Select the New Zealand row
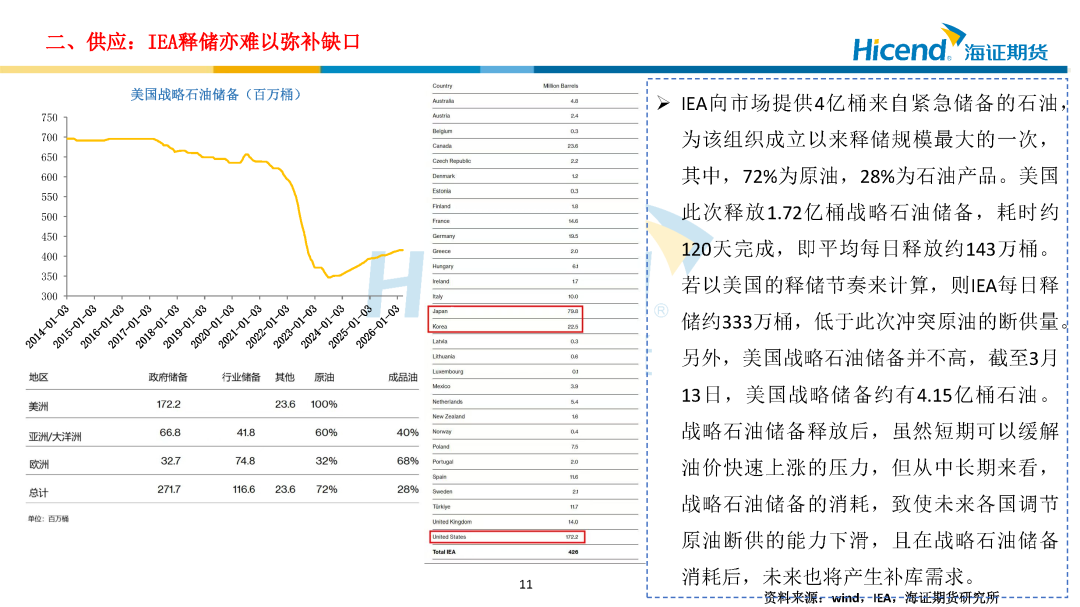1080x607 pixels. (x=534, y=417)
